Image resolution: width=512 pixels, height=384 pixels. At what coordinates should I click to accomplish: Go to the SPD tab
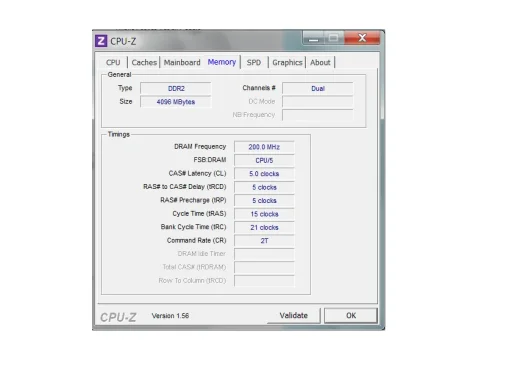(x=254, y=62)
